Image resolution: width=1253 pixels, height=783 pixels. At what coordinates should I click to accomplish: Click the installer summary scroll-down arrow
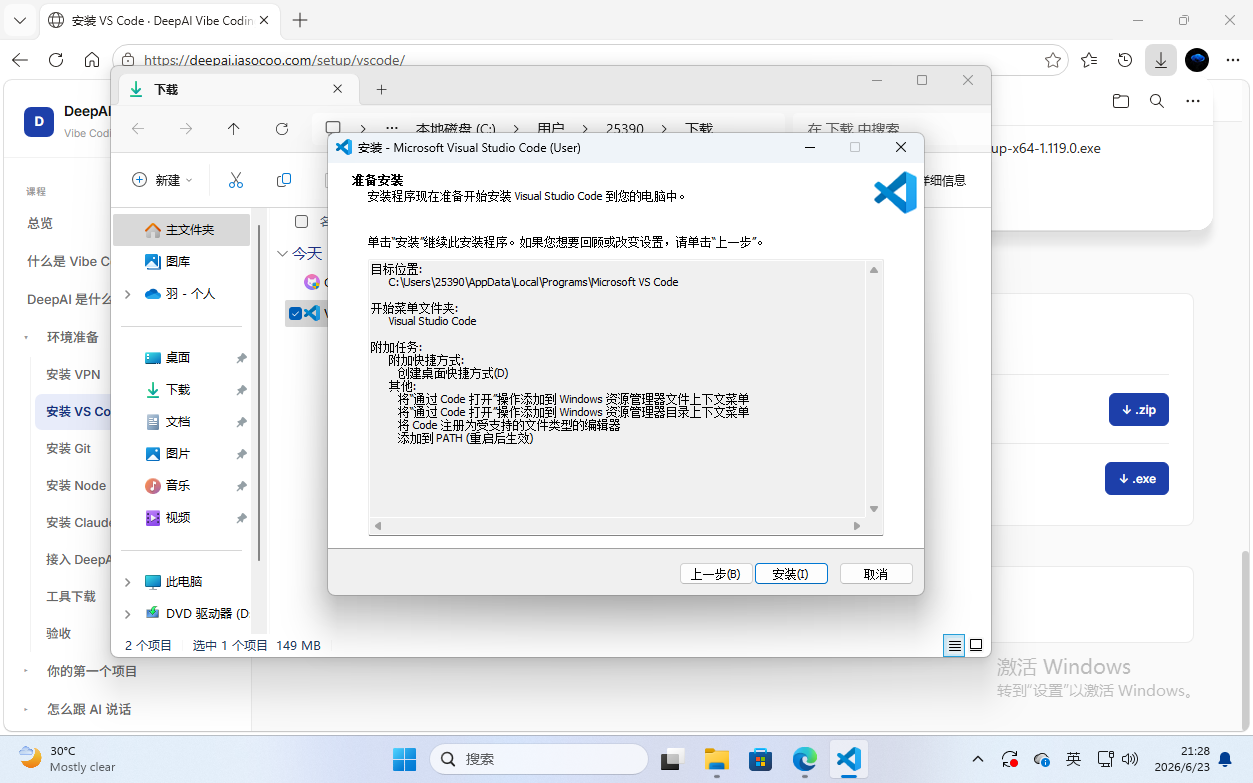(874, 509)
